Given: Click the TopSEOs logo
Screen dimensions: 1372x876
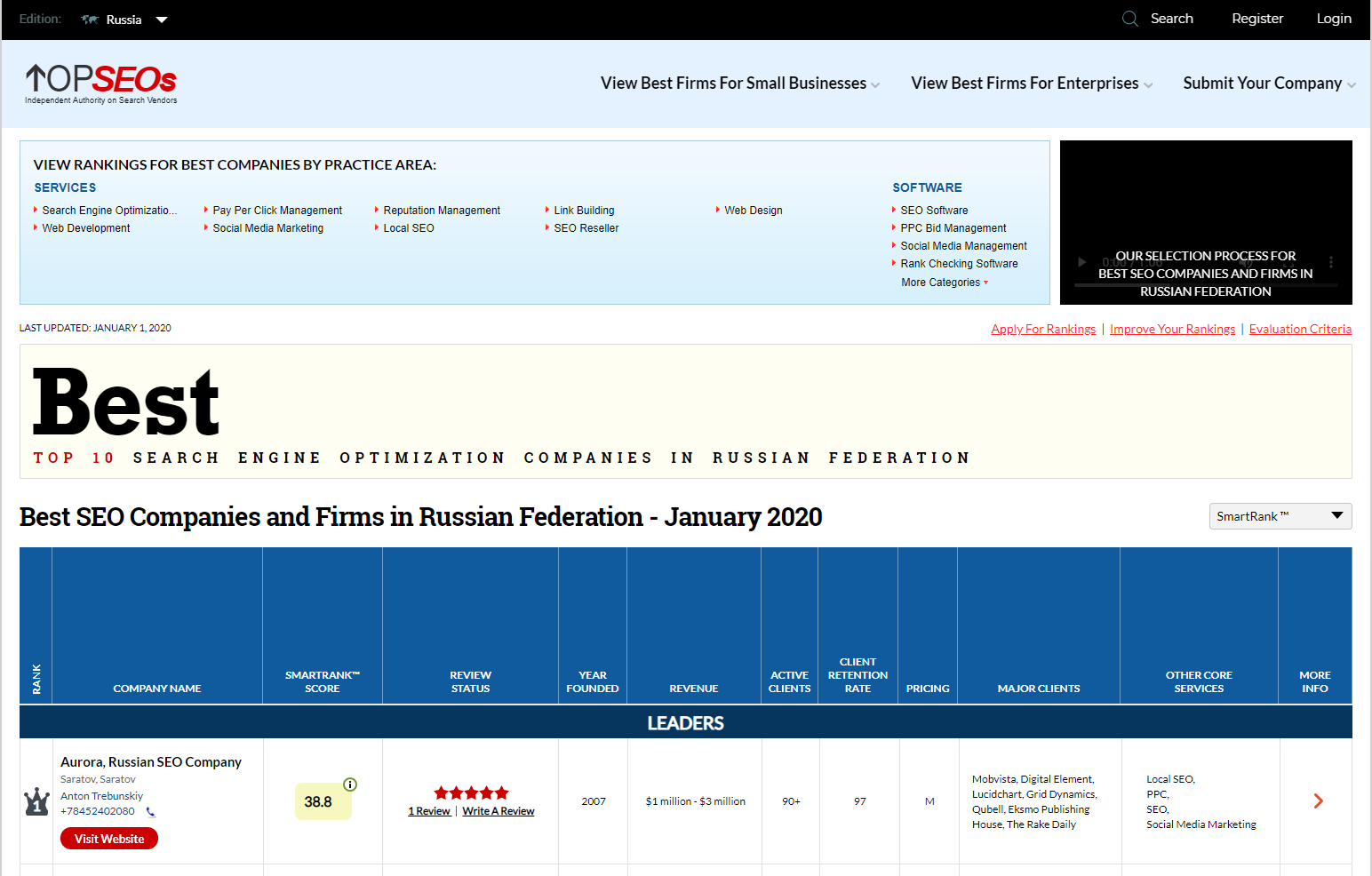Looking at the screenshot, I should (100, 84).
